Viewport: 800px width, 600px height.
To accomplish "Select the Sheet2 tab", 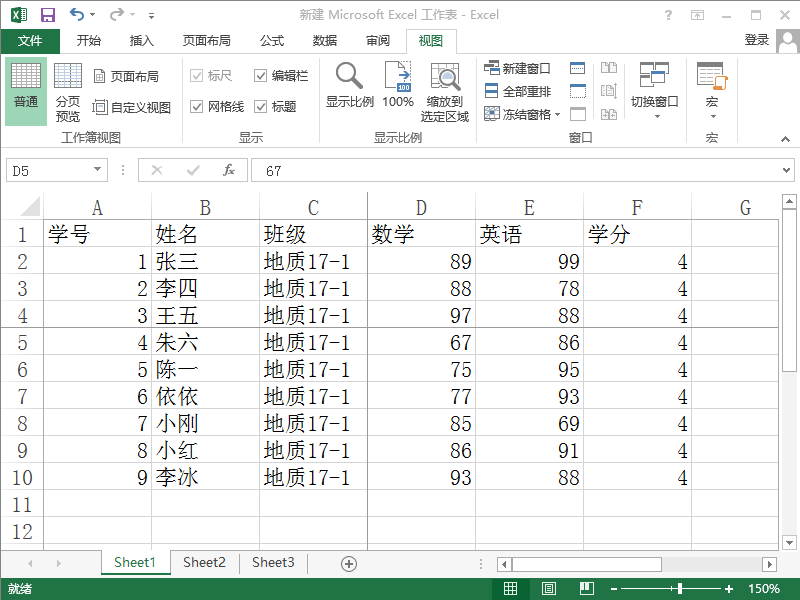I will coord(204,562).
